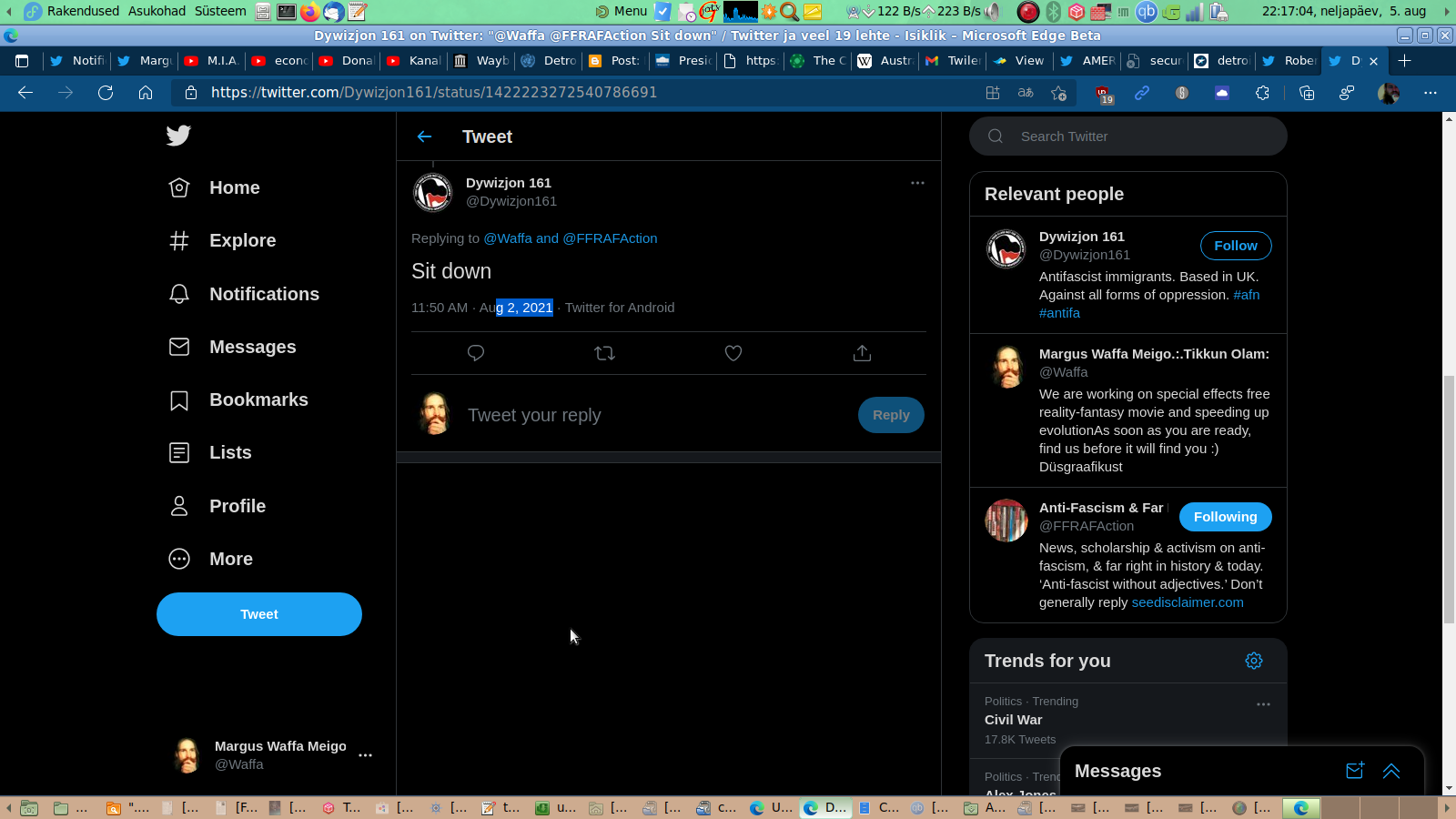Open the translate icon in address bar

coord(1026,93)
